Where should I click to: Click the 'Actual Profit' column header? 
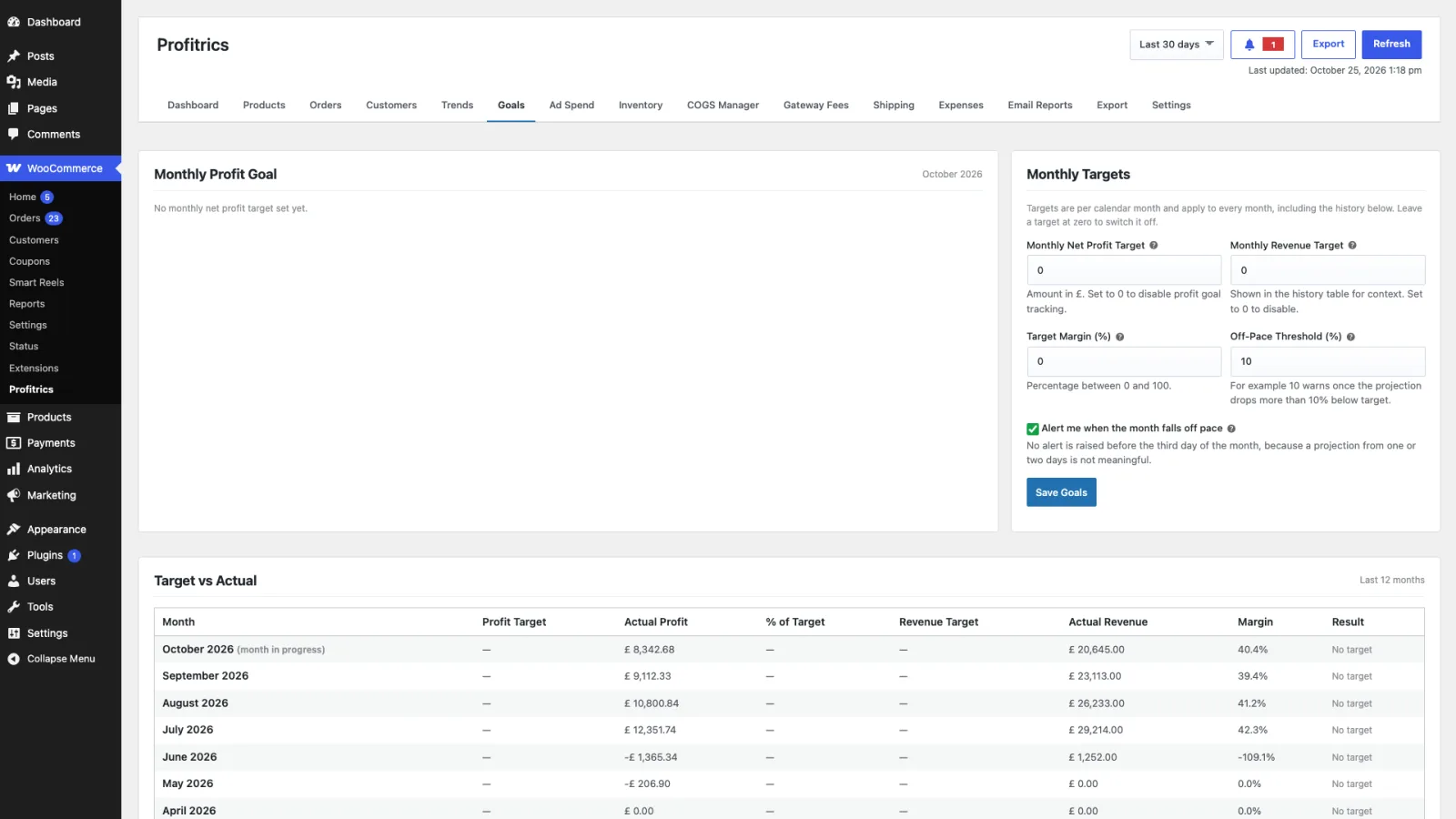[x=656, y=622]
